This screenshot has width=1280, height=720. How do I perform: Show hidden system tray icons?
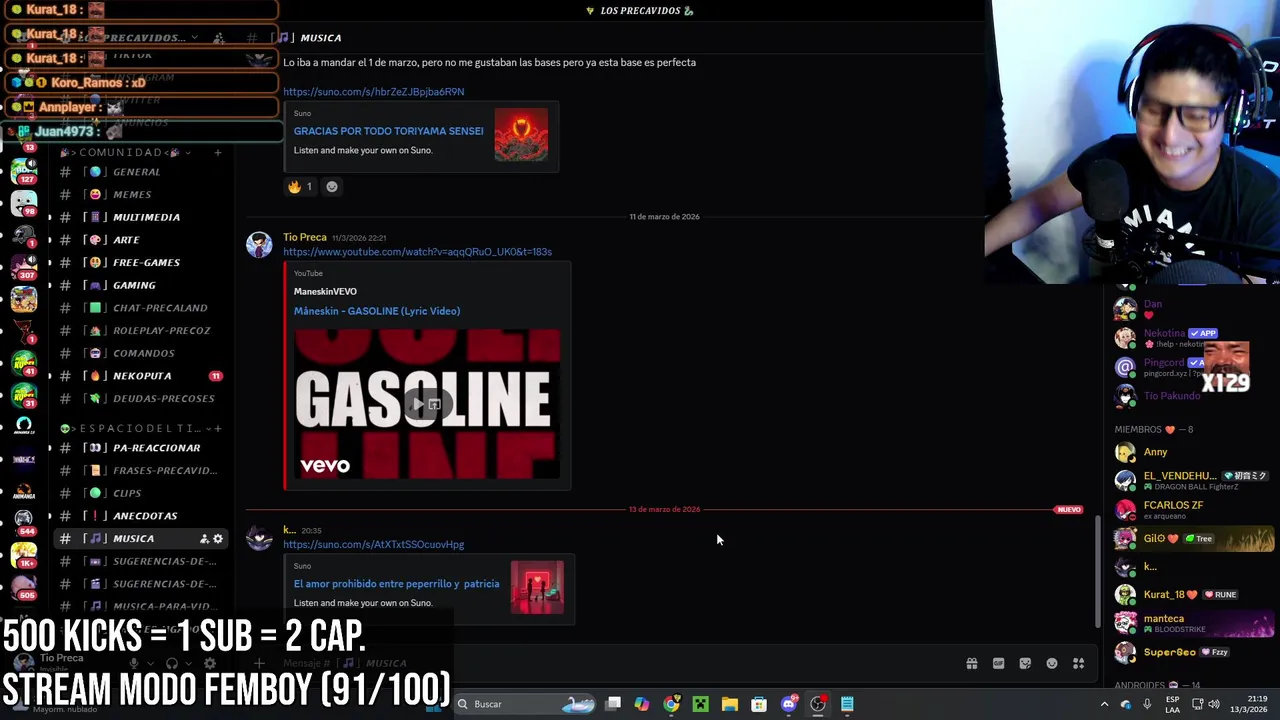pos(1104,704)
